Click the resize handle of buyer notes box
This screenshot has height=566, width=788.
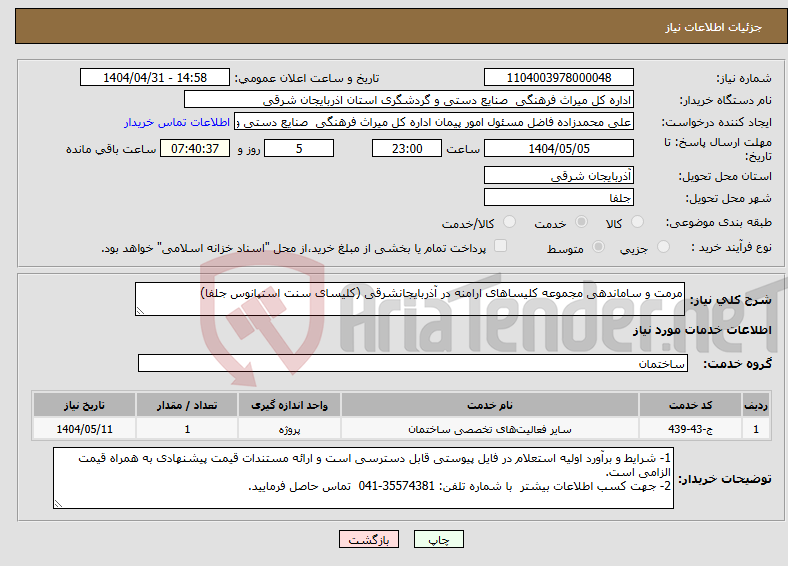(58, 504)
